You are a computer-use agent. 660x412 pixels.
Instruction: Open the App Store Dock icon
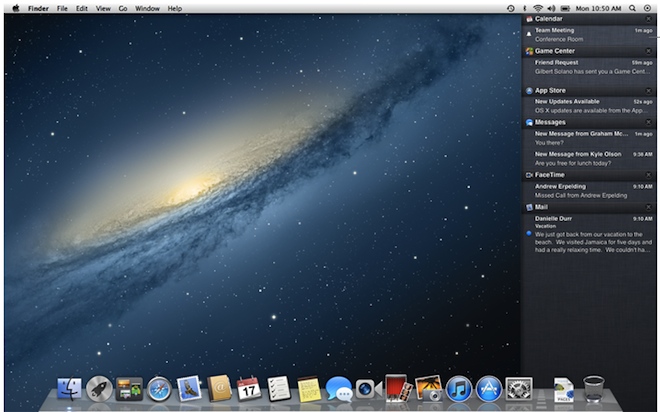coord(489,388)
